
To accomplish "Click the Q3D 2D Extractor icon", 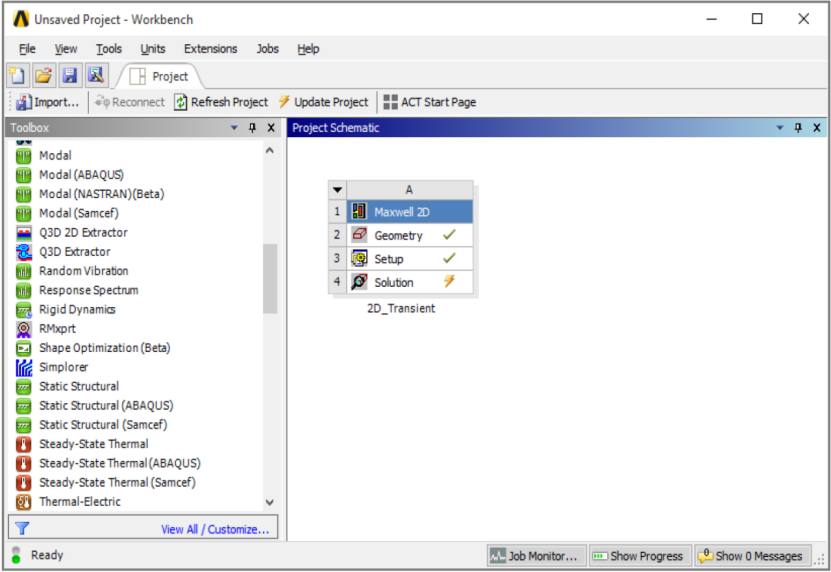I will [23, 233].
